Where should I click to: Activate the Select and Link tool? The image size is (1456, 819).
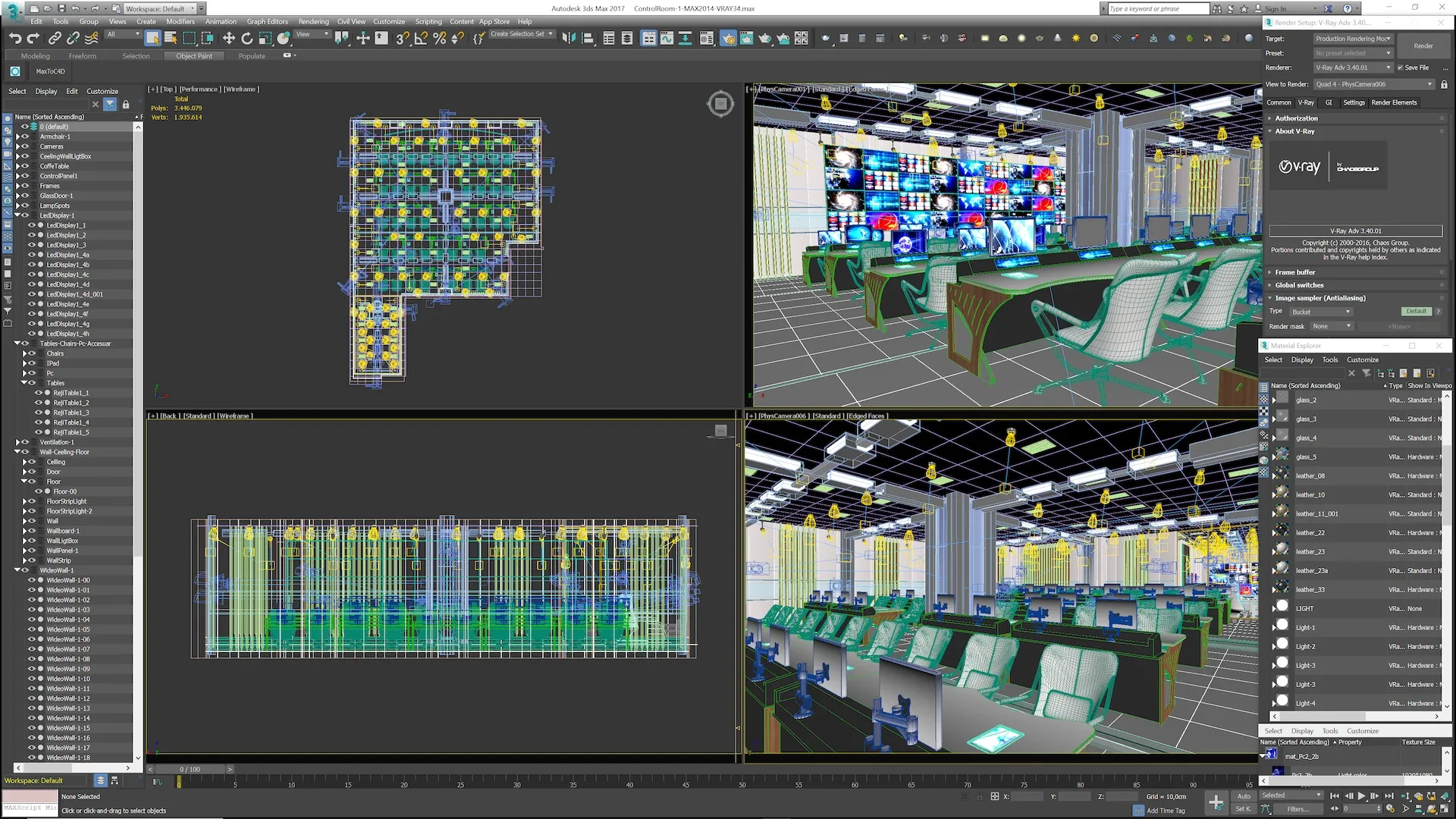(55, 38)
